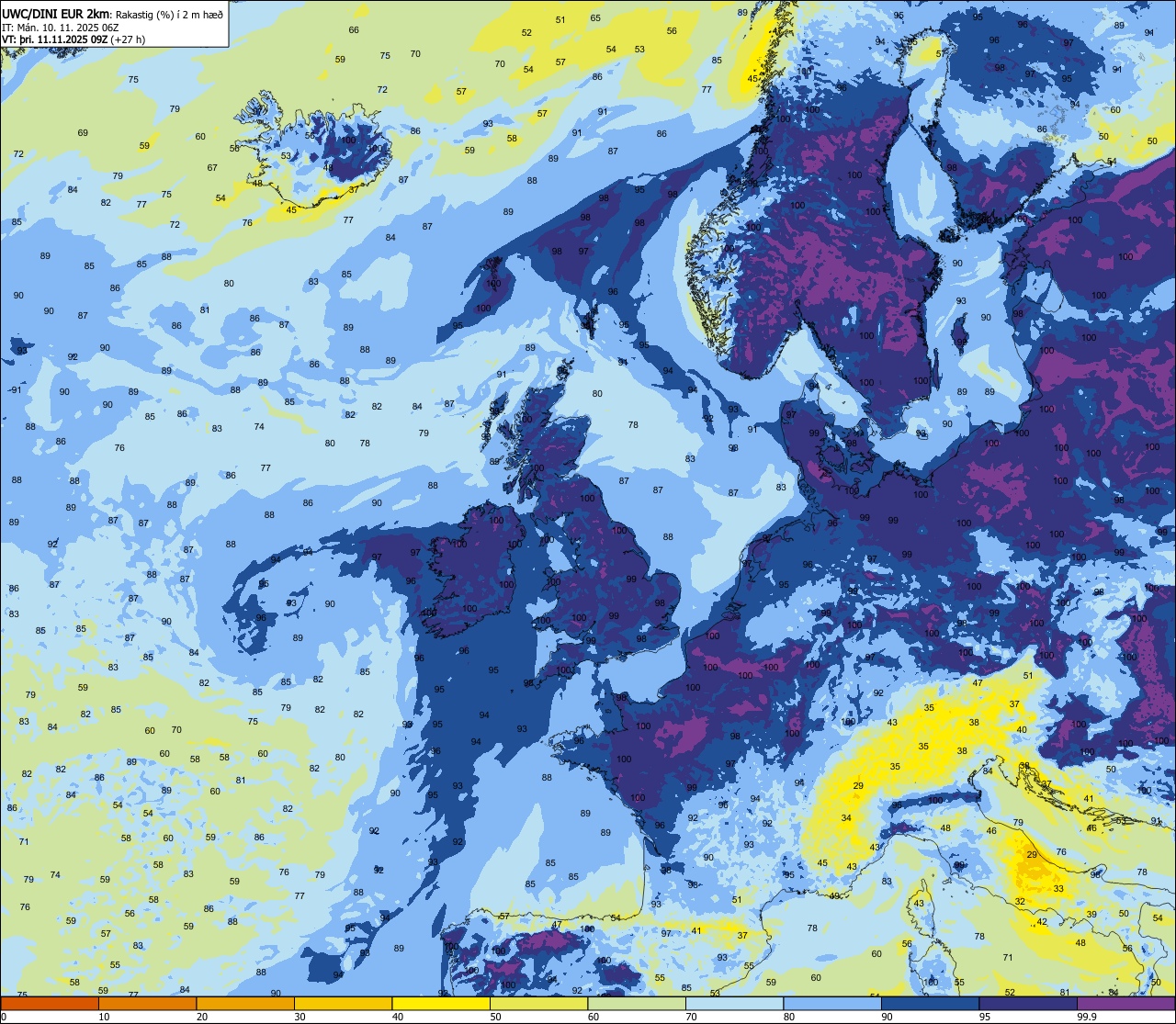Select the 90–95 dark blue legend swatch
The width and height of the screenshot is (1176, 1024).
(930, 1003)
